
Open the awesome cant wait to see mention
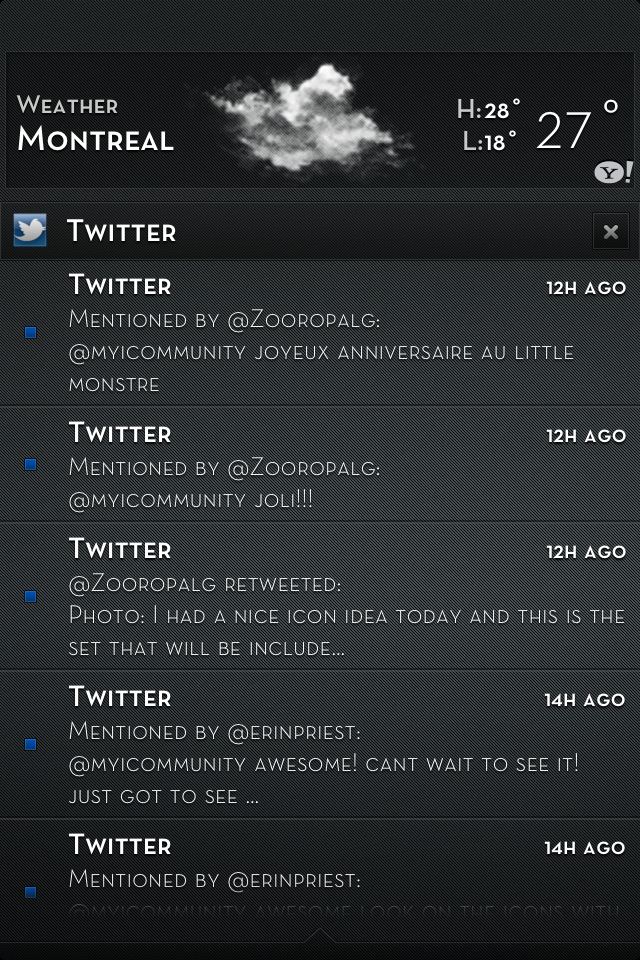[x=320, y=744]
